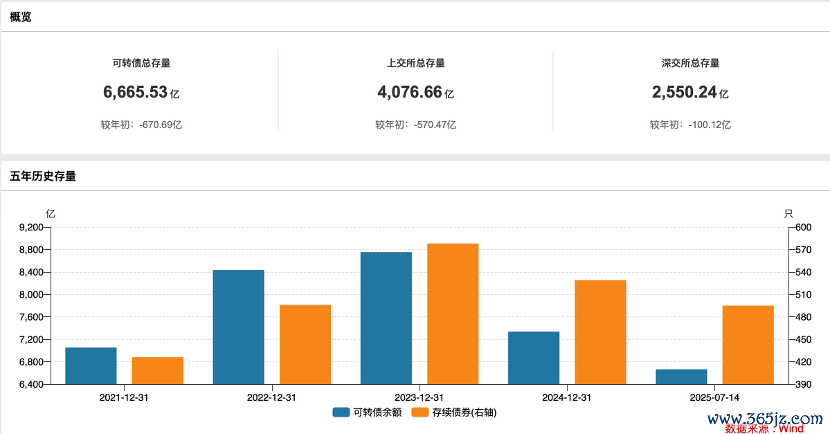Image resolution: width=830 pixels, height=434 pixels.
Task: Select the orange bar for 2024-12-31
Action: pyautogui.click(x=601, y=332)
